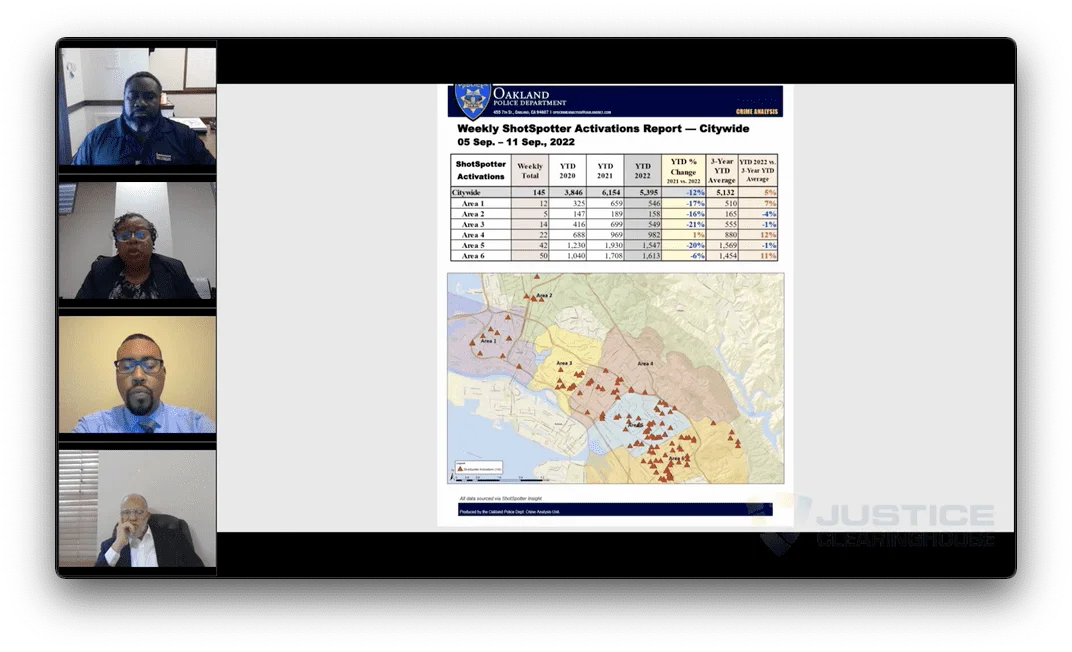Click the Area 4 three-year average '880'
1072x652 pixels.
point(730,235)
